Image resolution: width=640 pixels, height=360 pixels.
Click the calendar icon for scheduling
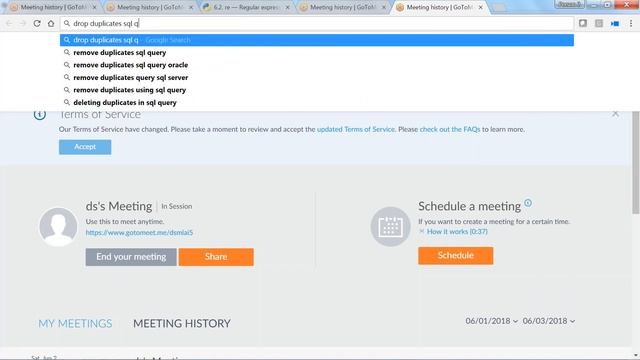[390, 227]
